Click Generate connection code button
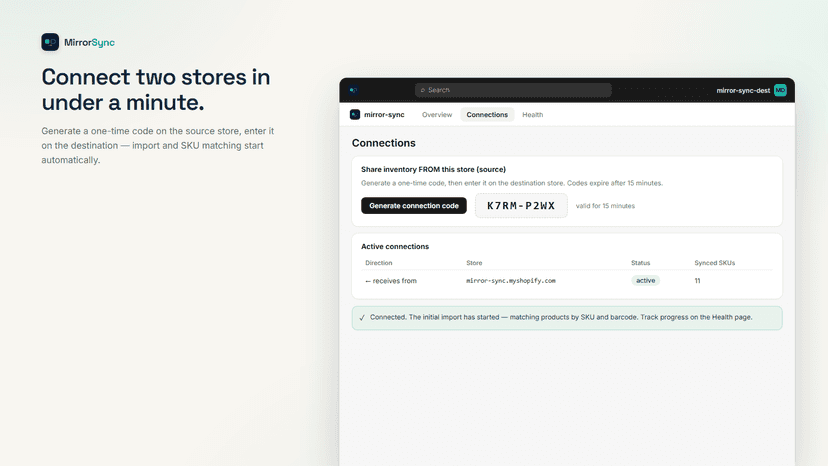This screenshot has width=828, height=466. pos(414,206)
